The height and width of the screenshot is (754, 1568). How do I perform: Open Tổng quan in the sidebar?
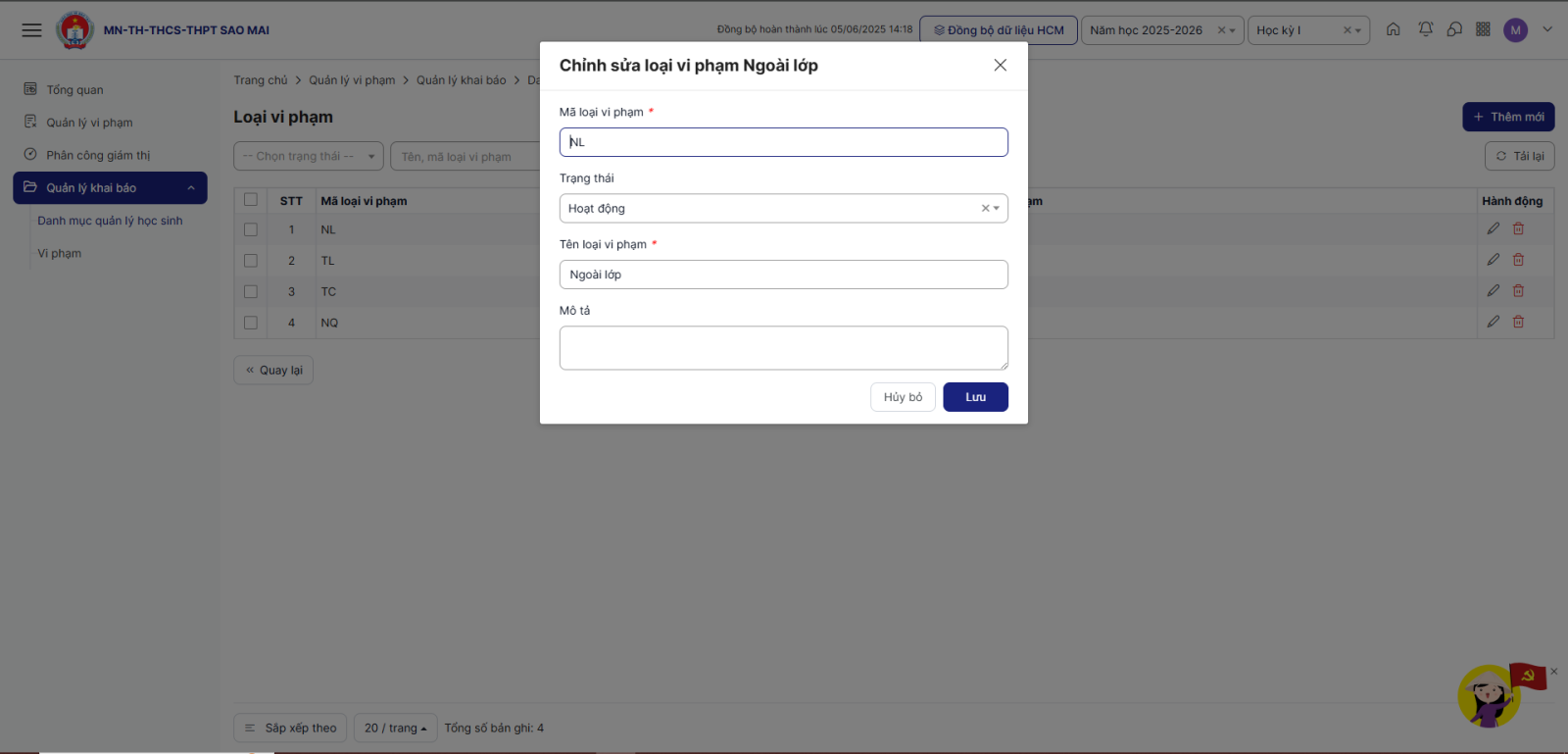74,90
